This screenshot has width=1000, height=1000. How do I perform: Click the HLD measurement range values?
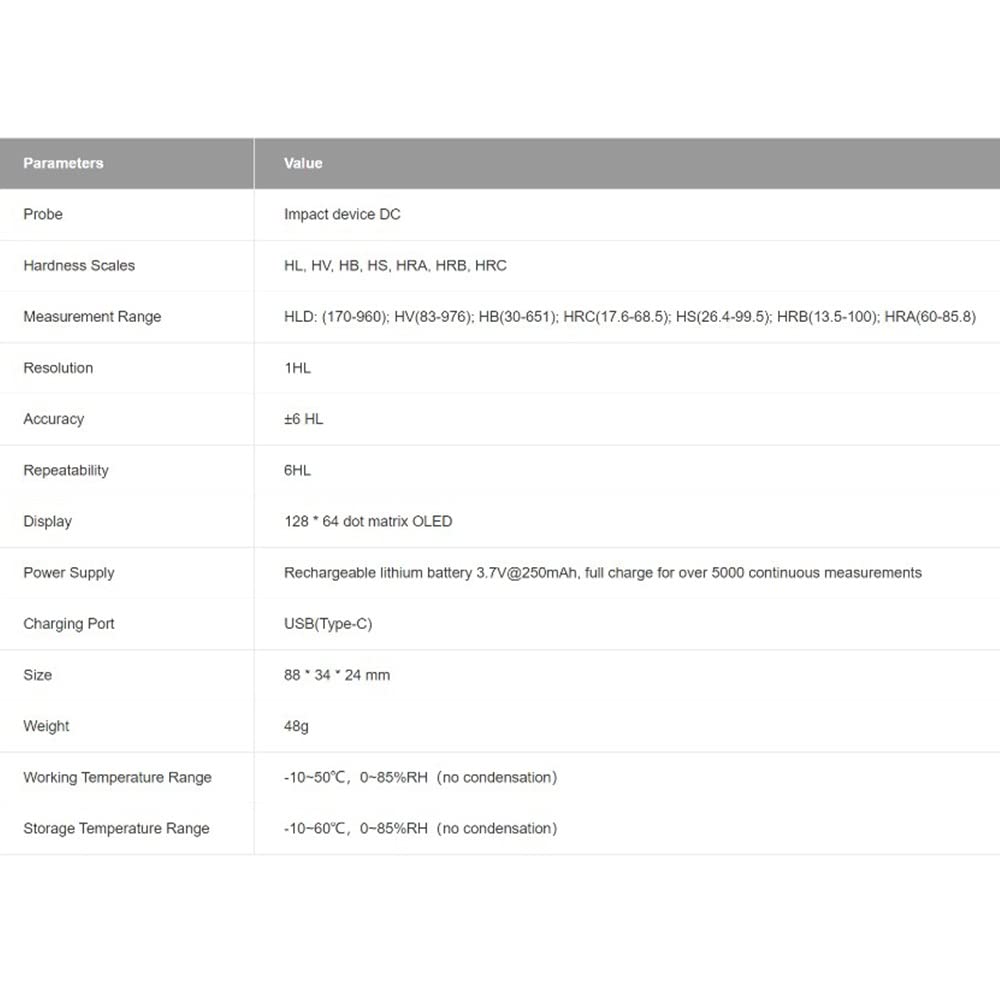click(x=629, y=316)
